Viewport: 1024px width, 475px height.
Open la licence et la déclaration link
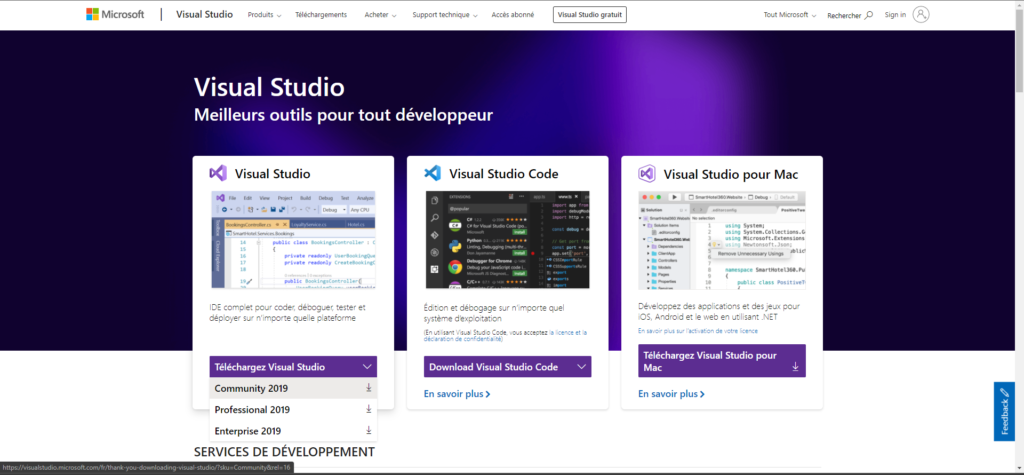[507, 335]
